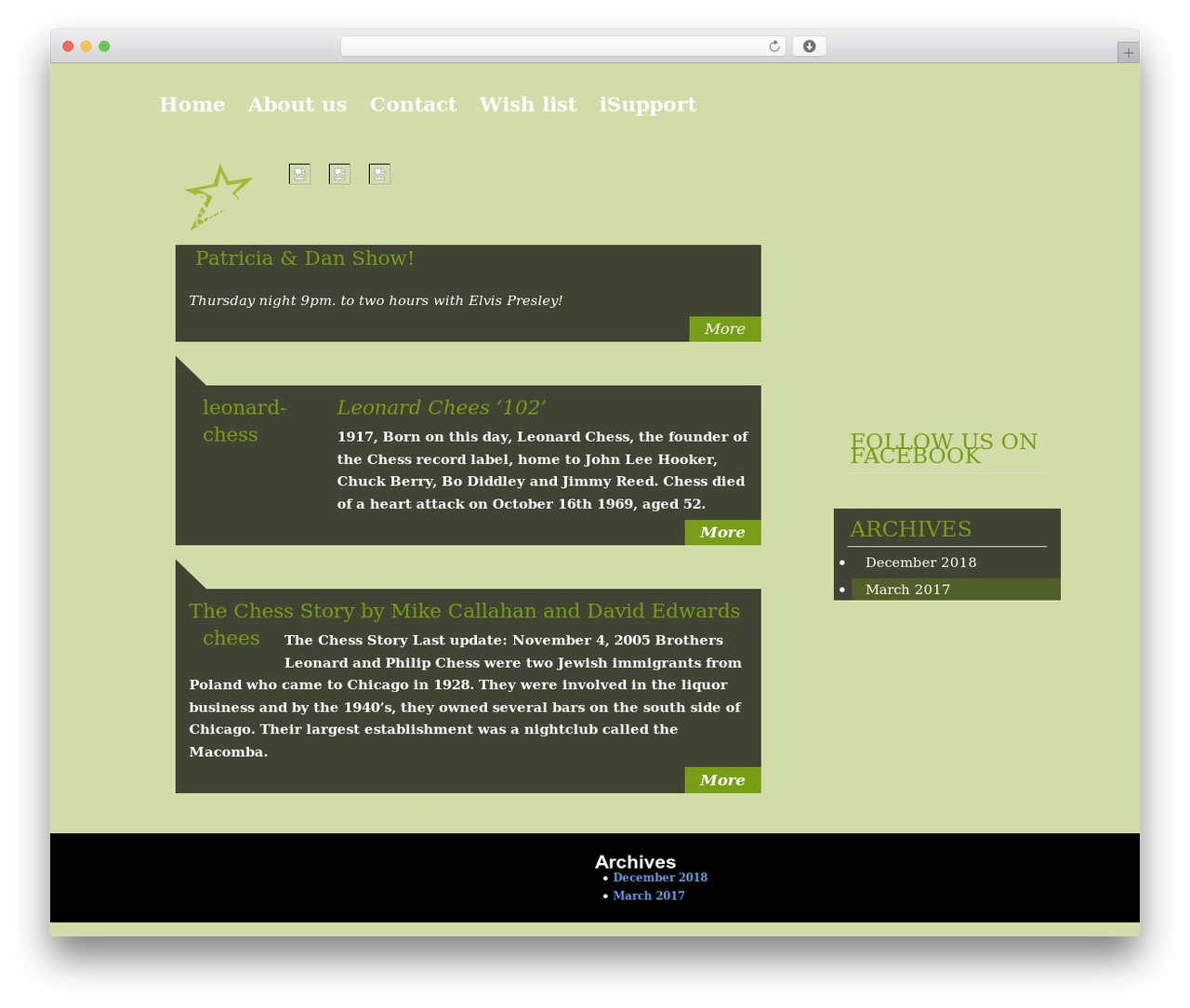
Task: Open the About us page
Action: click(297, 104)
